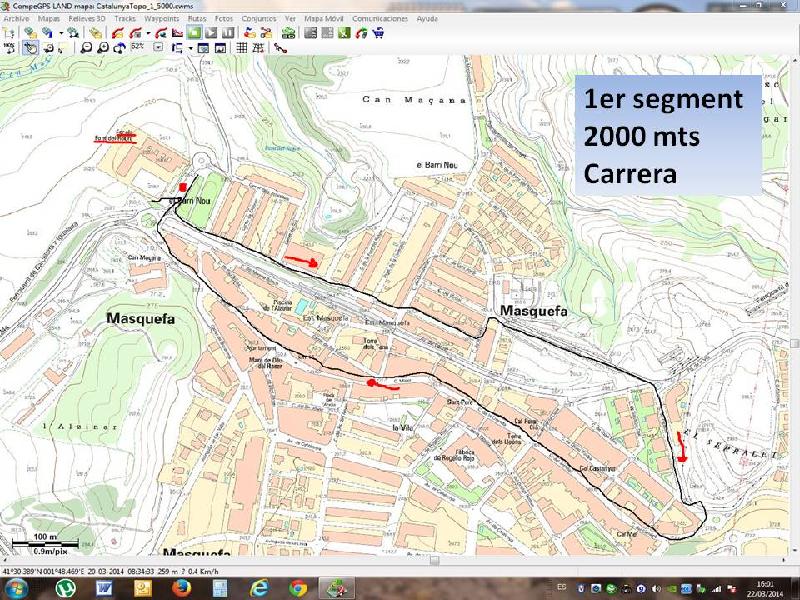
Task: Open the Tracks menu
Action: coord(125,19)
